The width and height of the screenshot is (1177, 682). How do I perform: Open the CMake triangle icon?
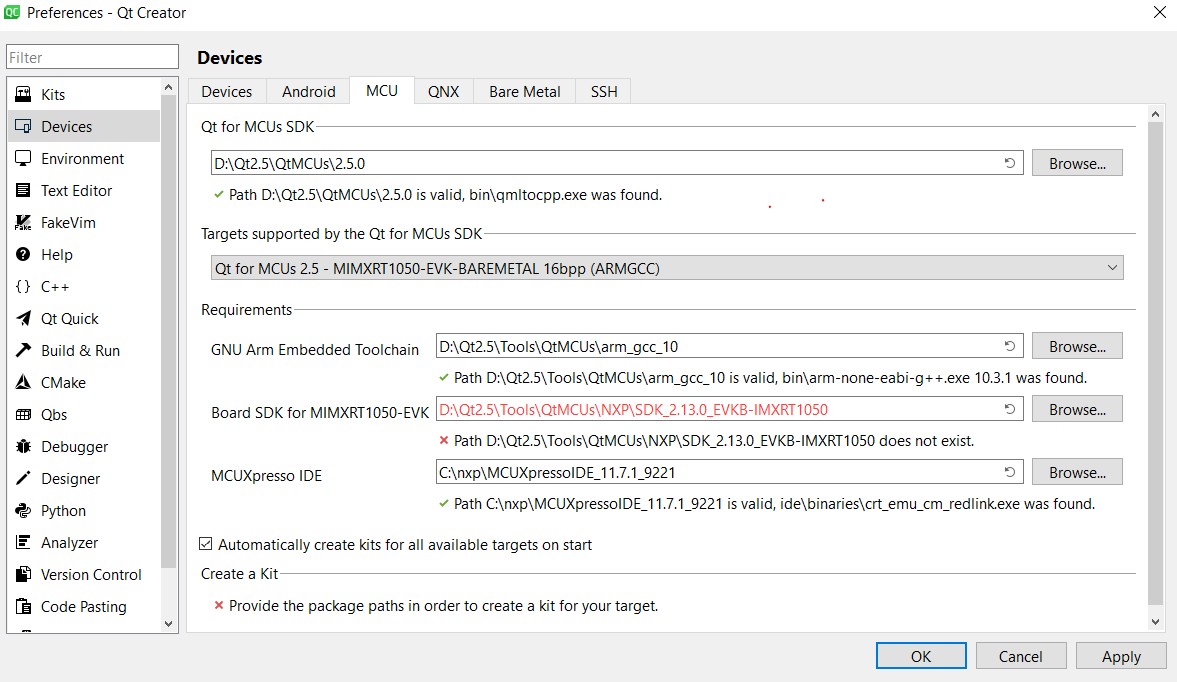point(23,382)
